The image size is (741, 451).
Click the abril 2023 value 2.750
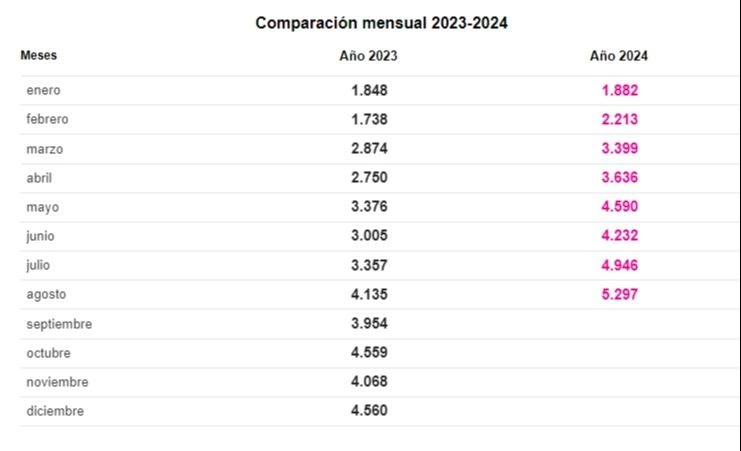click(369, 177)
